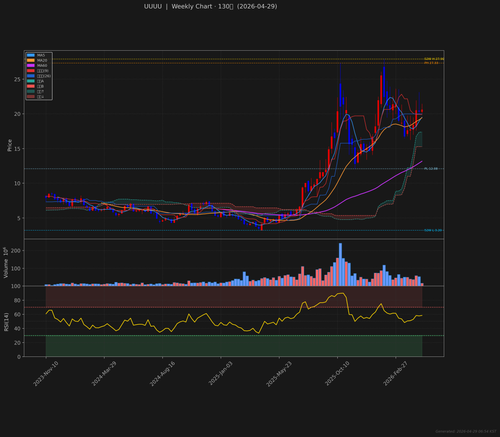
Task: Click the 15 price tick label
Action: point(17,149)
